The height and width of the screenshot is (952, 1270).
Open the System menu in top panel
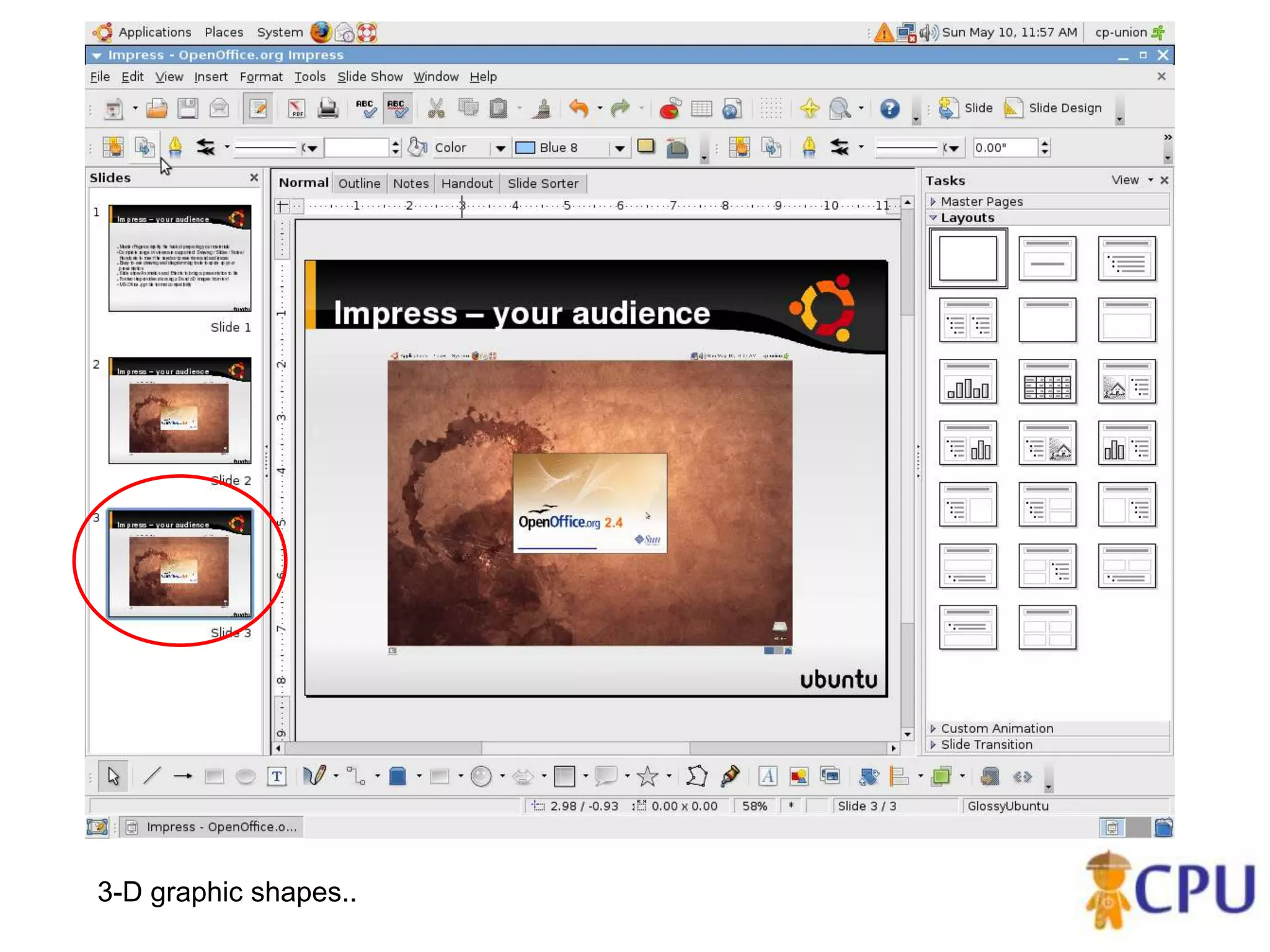click(x=280, y=32)
